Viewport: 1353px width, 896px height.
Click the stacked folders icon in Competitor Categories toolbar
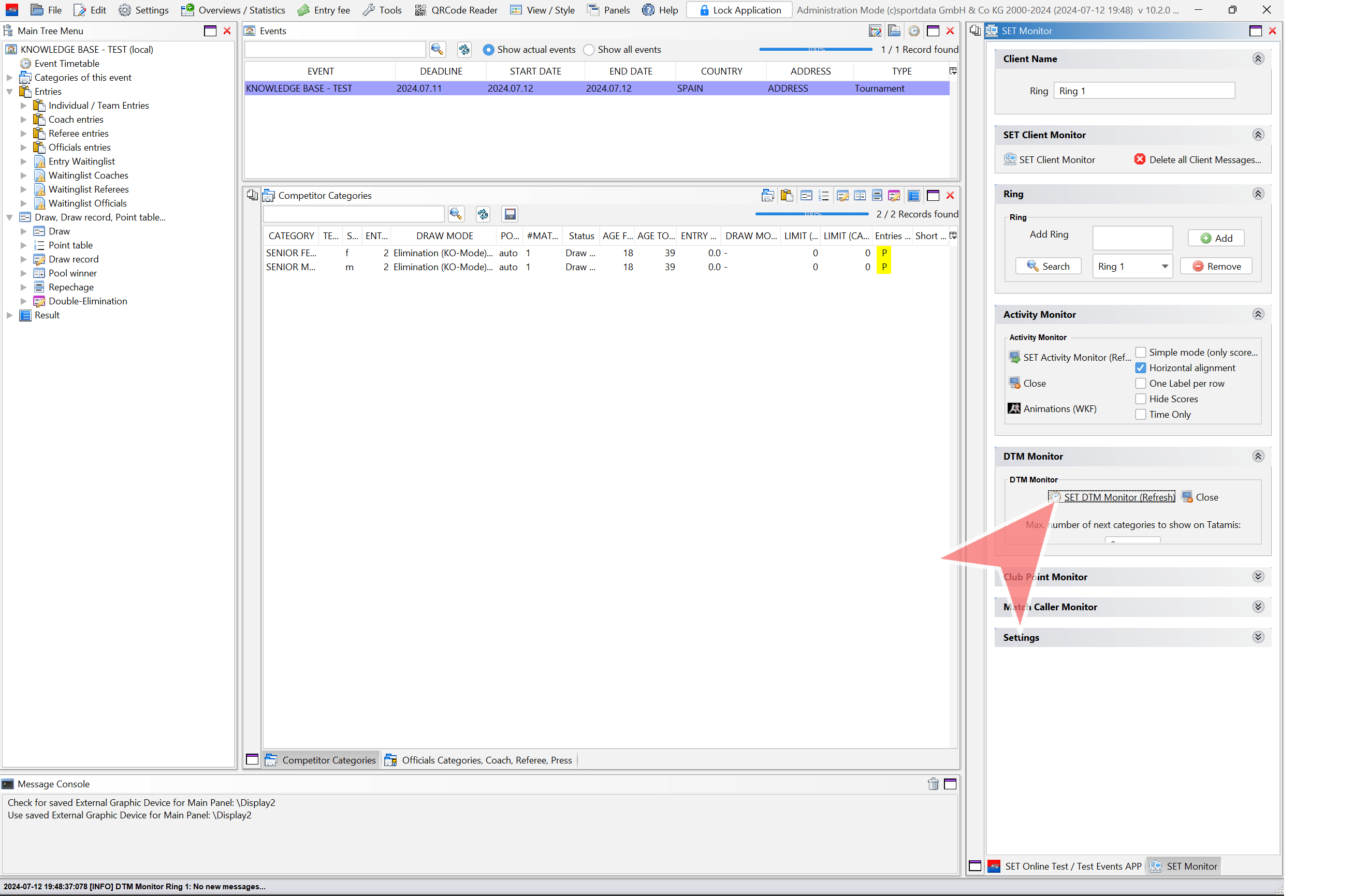coord(767,196)
